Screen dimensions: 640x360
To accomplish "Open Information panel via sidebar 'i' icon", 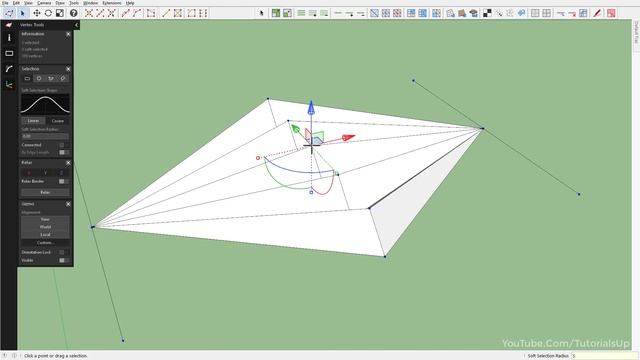I will [9, 38].
